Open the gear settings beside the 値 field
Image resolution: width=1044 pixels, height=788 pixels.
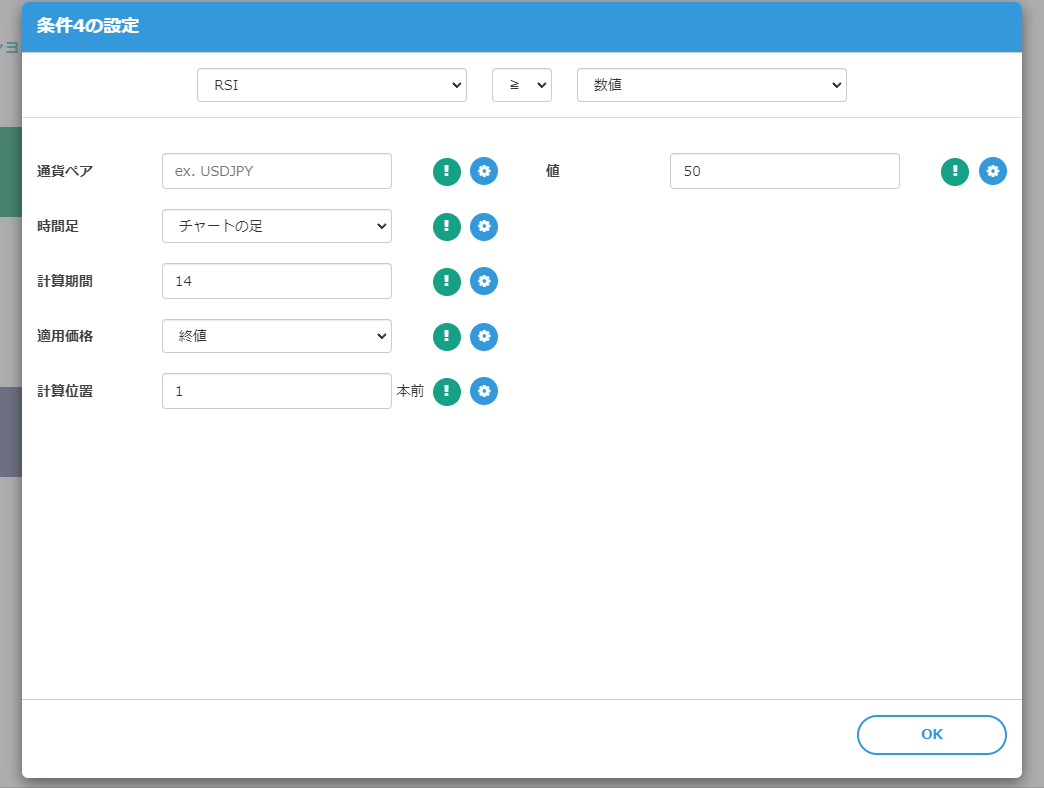tap(993, 171)
